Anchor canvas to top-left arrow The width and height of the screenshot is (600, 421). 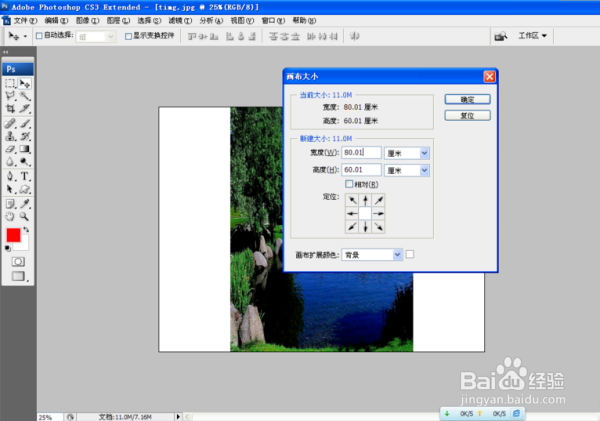pos(352,200)
